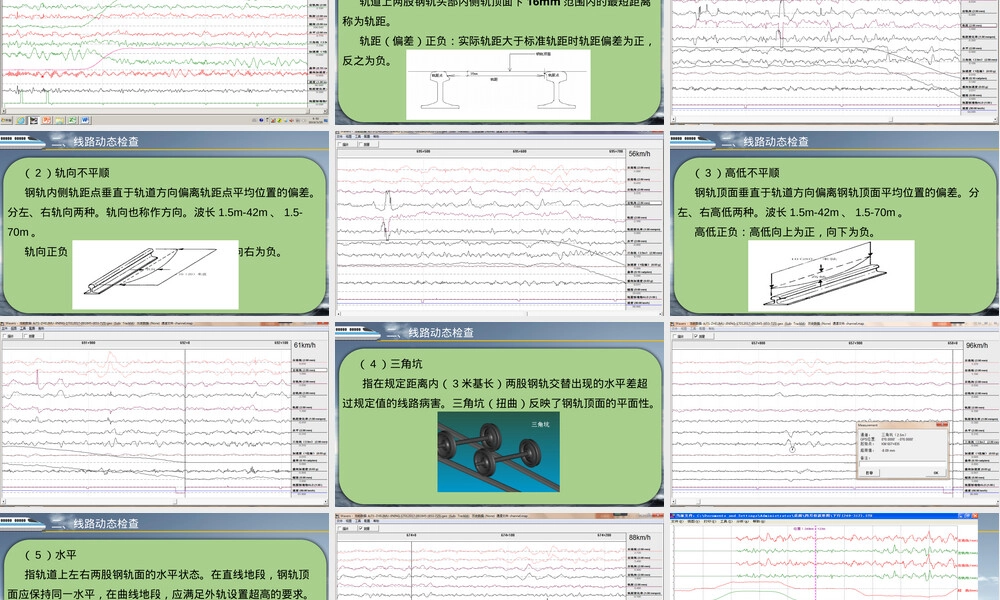The image size is (1000, 600).
Task: Click the train logo in 高低不平顺 slide header
Action: click(x=693, y=140)
